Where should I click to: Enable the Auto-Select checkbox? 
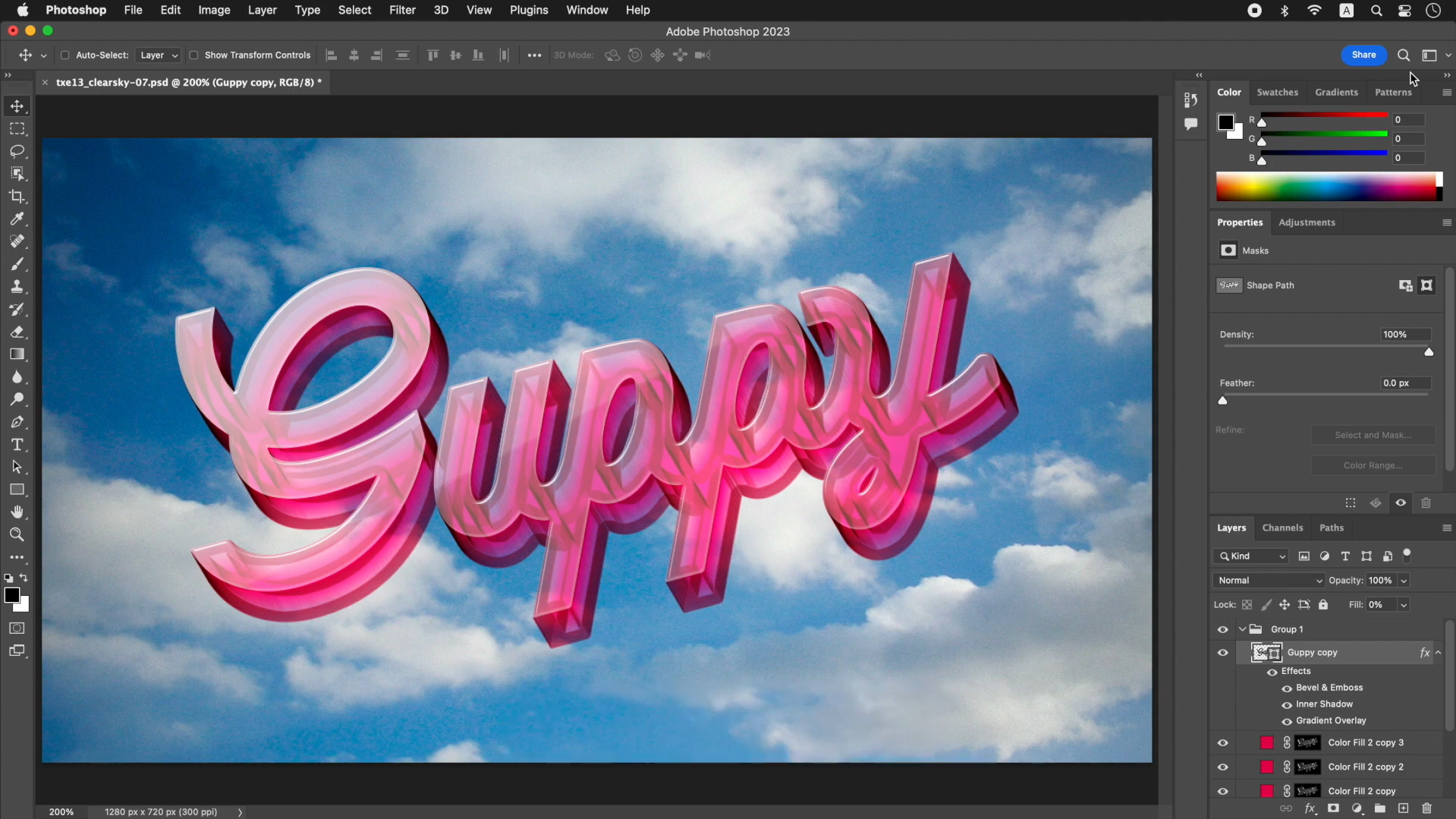point(65,55)
